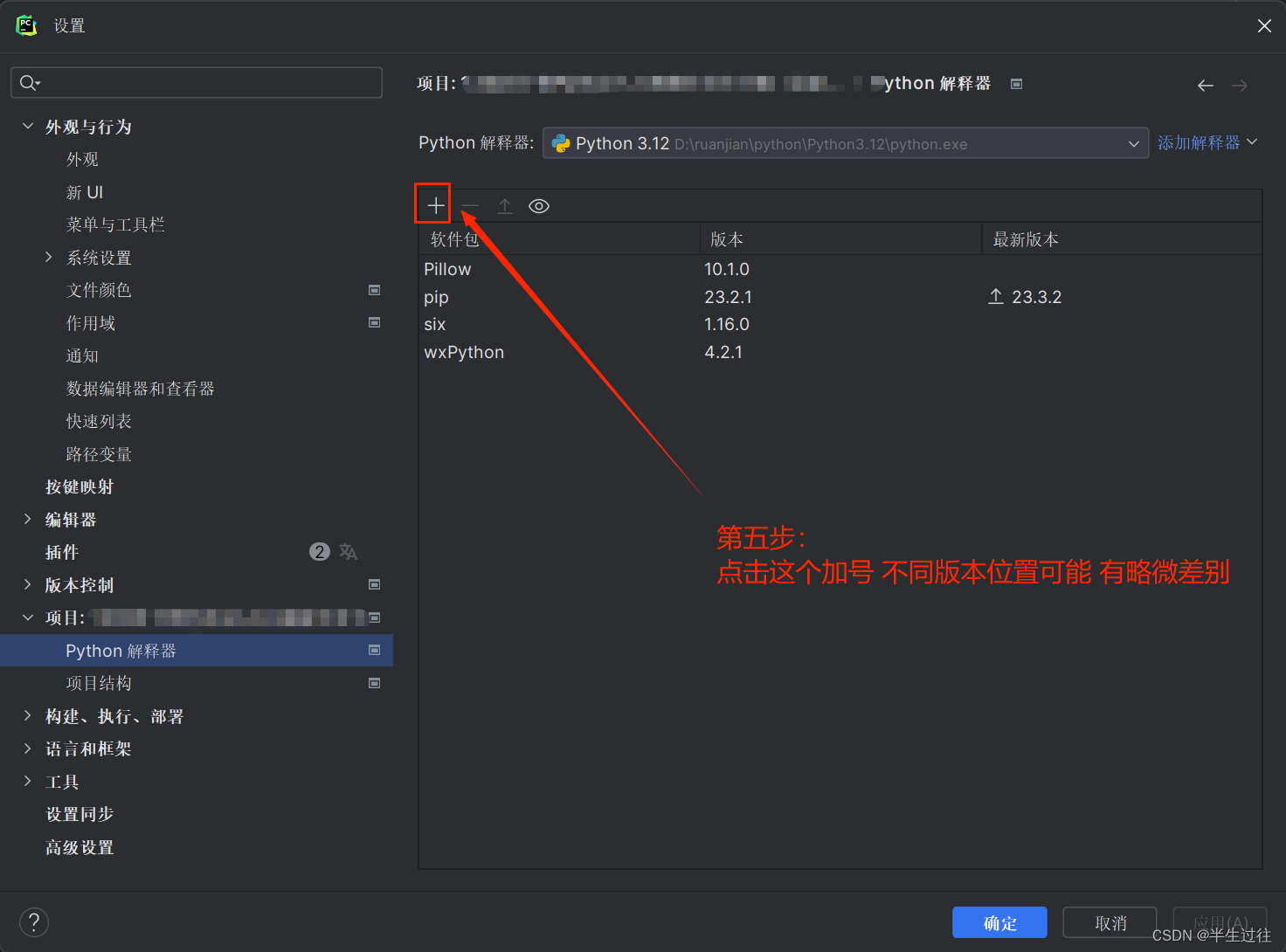The image size is (1286, 952).
Task: Click the 取消 button
Action: 1110,922
